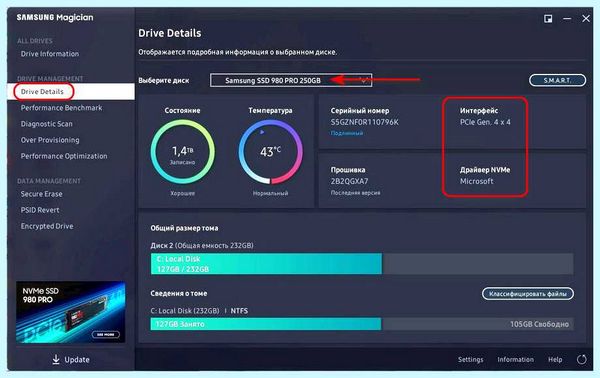Image resolution: width=600 pixels, height=378 pixels.
Task: Click firmware version 2B2QGXA7
Action: pos(349,181)
